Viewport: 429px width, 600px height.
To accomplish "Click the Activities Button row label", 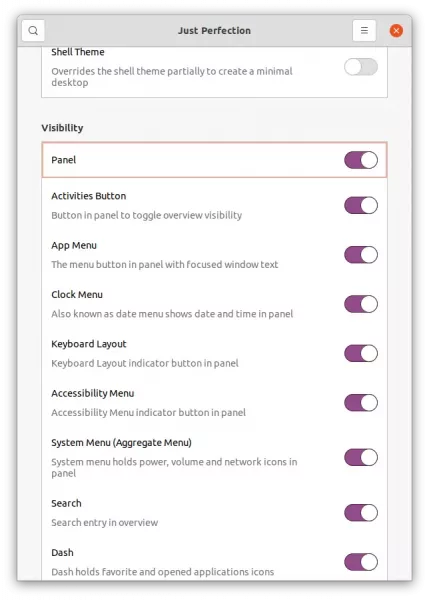I will click(88, 196).
